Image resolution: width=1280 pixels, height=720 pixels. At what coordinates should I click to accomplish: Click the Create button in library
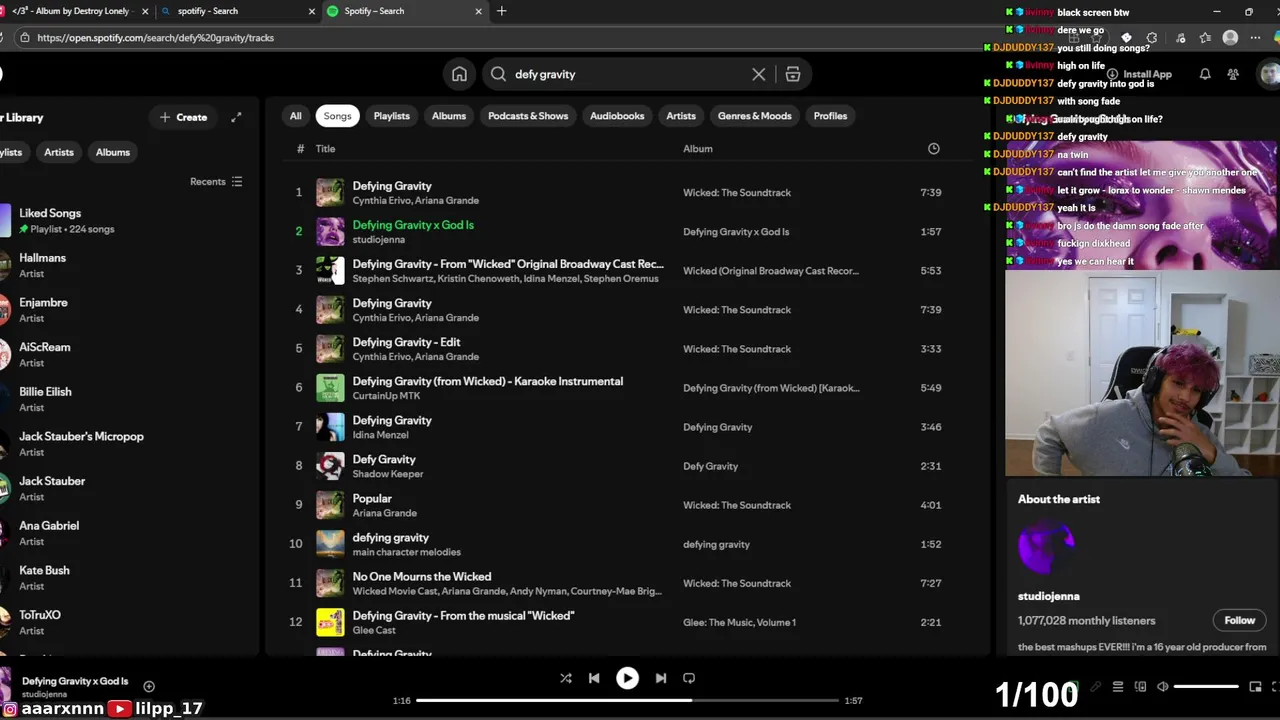pyautogui.click(x=183, y=117)
